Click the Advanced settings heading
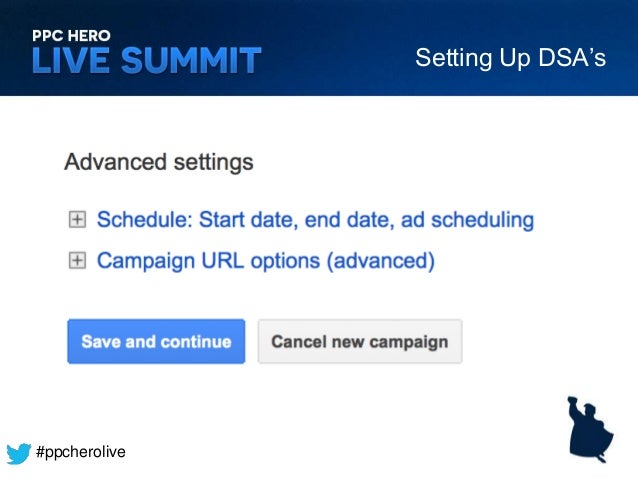Screen dimensions: 638x479 [x=158, y=162]
